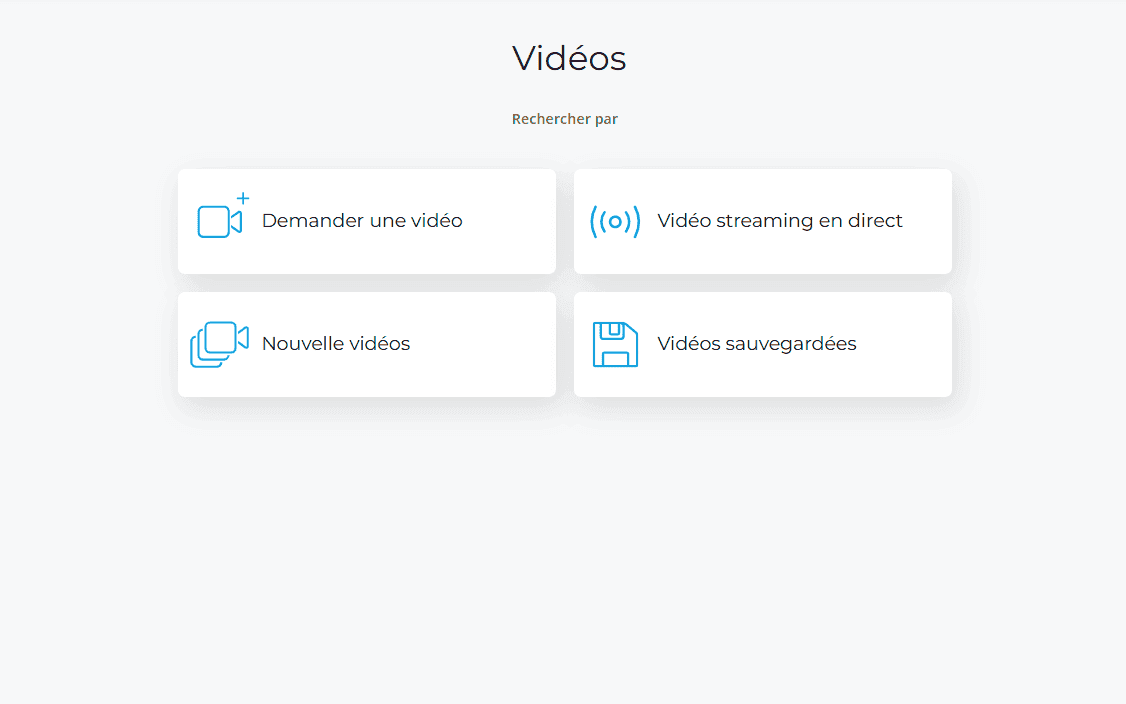Select the 'Nouvelle vidéos' label
This screenshot has width=1126, height=704.
pos(336,344)
